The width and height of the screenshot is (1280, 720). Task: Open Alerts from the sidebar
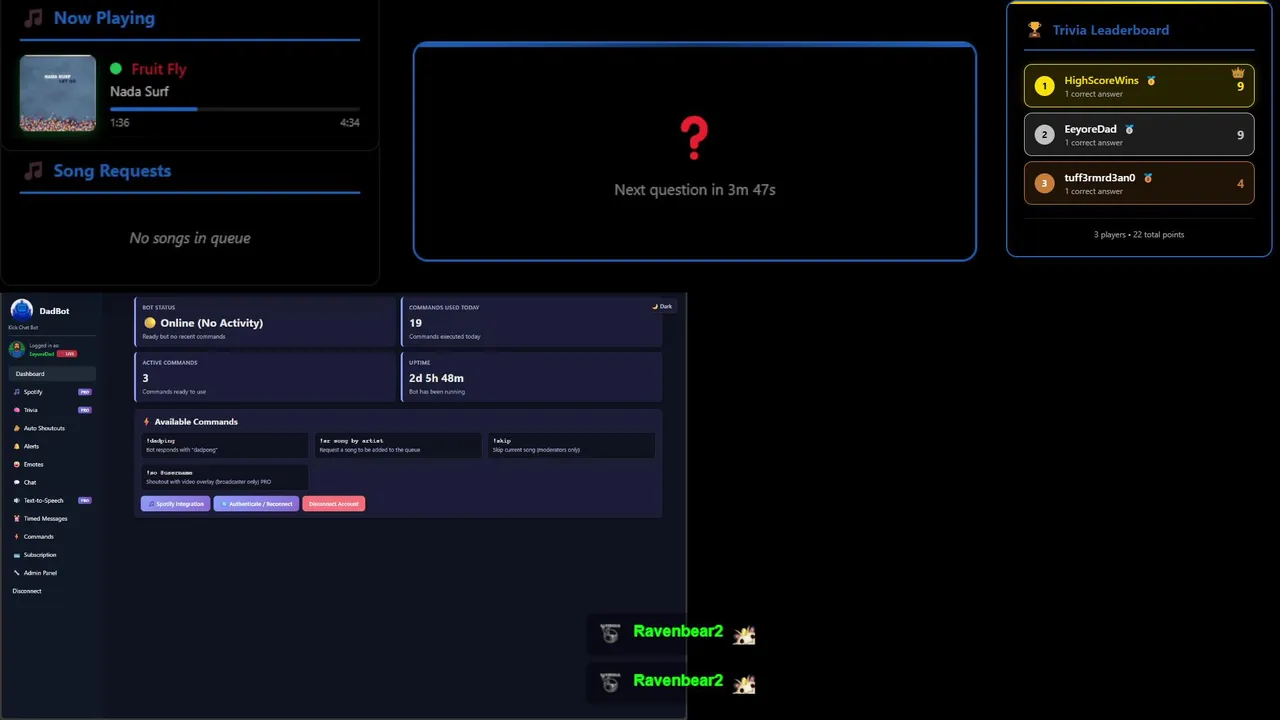click(x=52, y=446)
